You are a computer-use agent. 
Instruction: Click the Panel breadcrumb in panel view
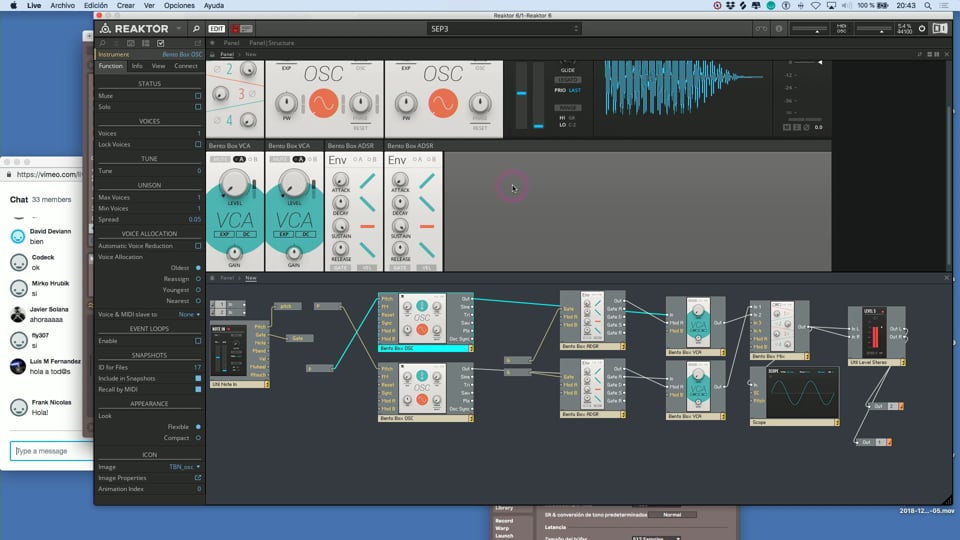227,54
